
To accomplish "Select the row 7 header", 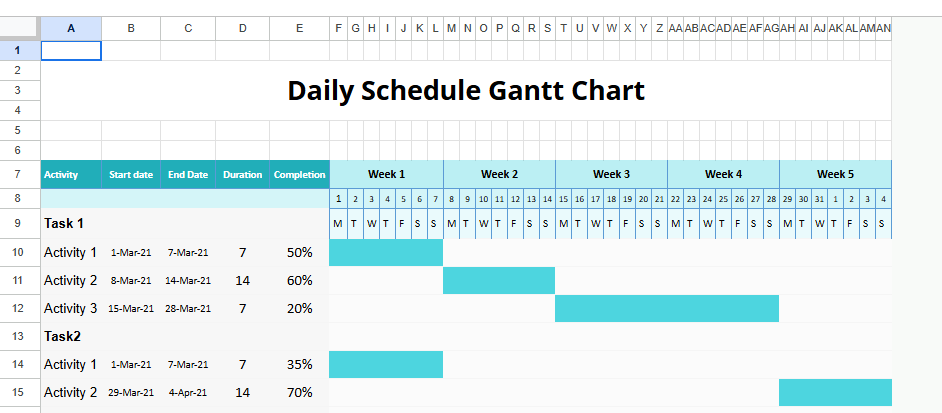I will click(x=20, y=174).
